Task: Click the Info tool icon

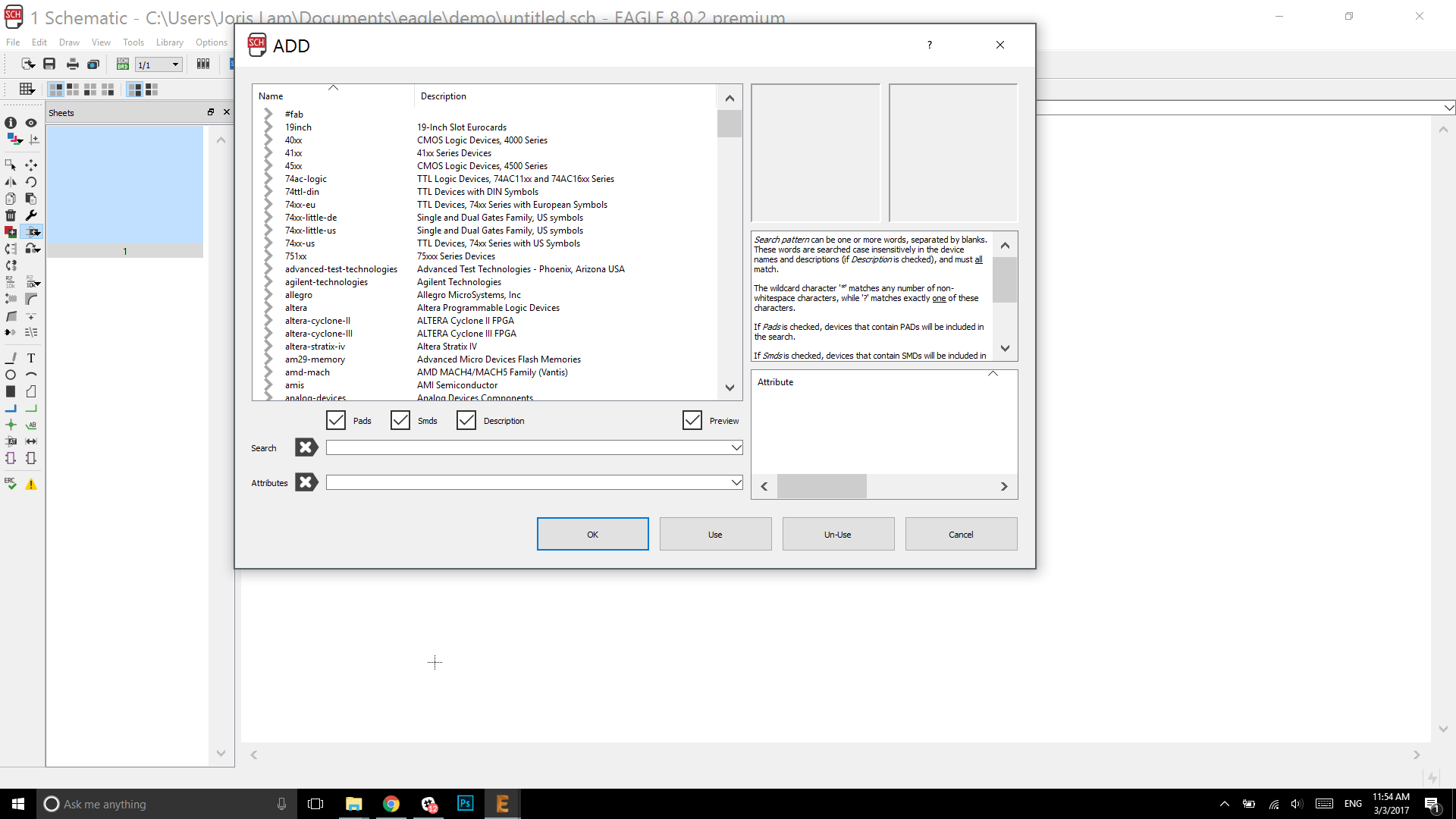Action: point(11,123)
